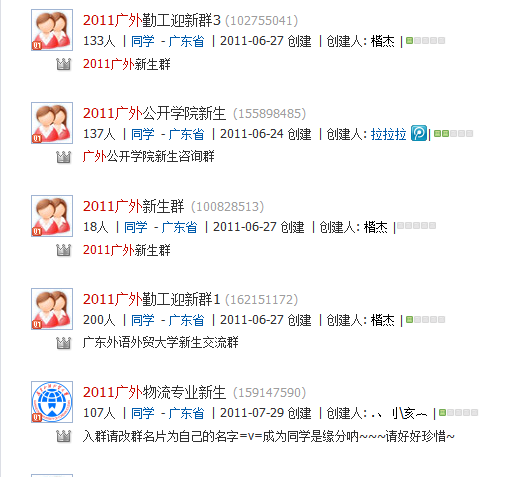
Task: Open creator link 拉拉拉
Action: coord(388,134)
